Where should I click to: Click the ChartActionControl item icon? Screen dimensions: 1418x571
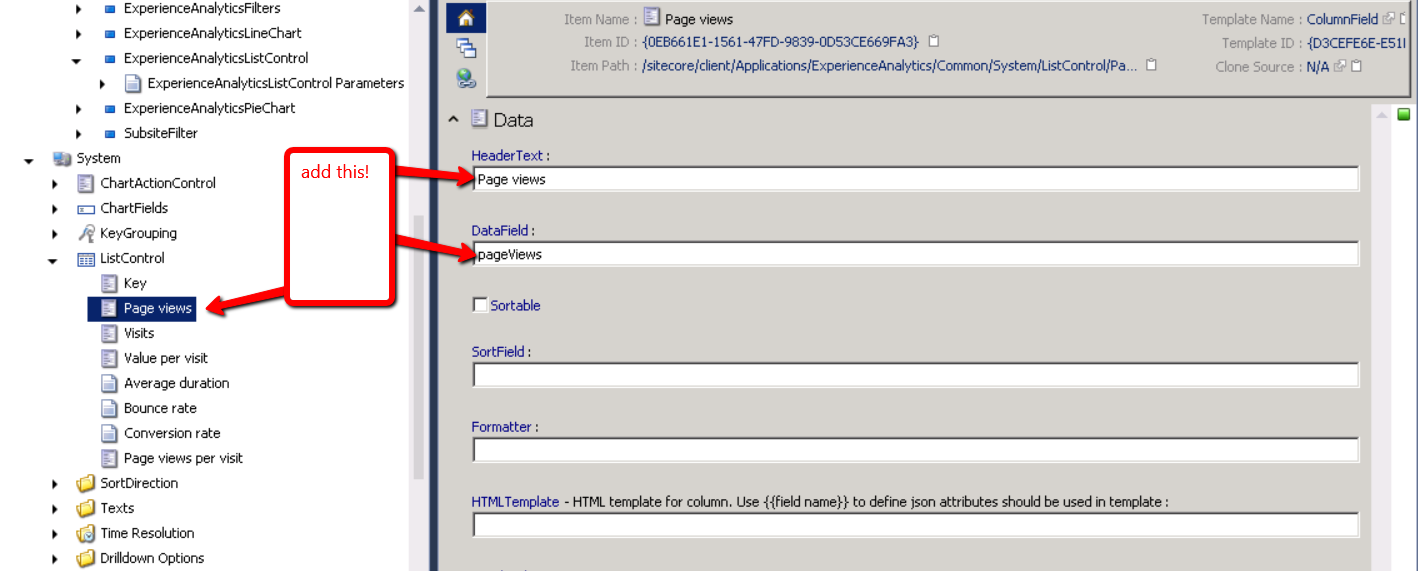click(x=86, y=183)
